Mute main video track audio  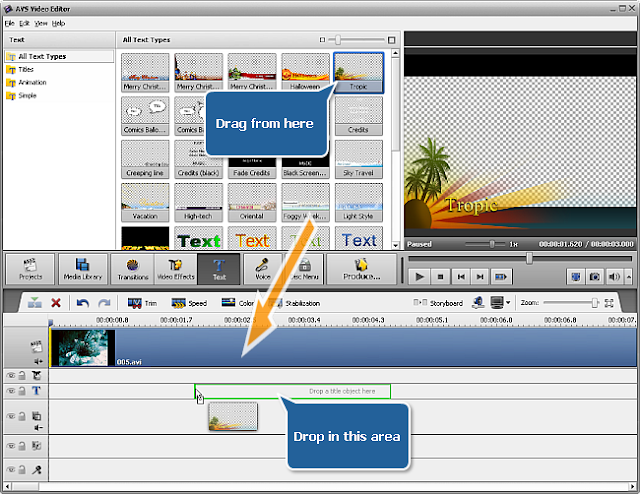(x=38, y=361)
